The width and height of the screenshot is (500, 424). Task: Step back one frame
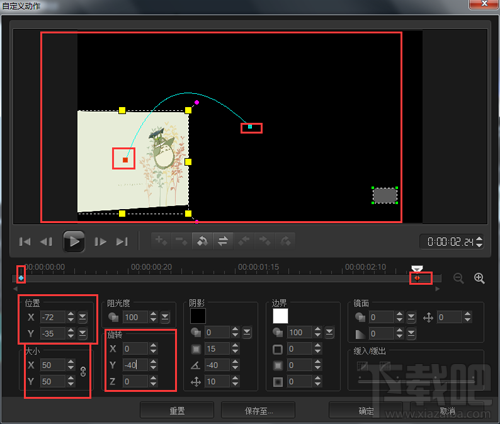(46, 242)
